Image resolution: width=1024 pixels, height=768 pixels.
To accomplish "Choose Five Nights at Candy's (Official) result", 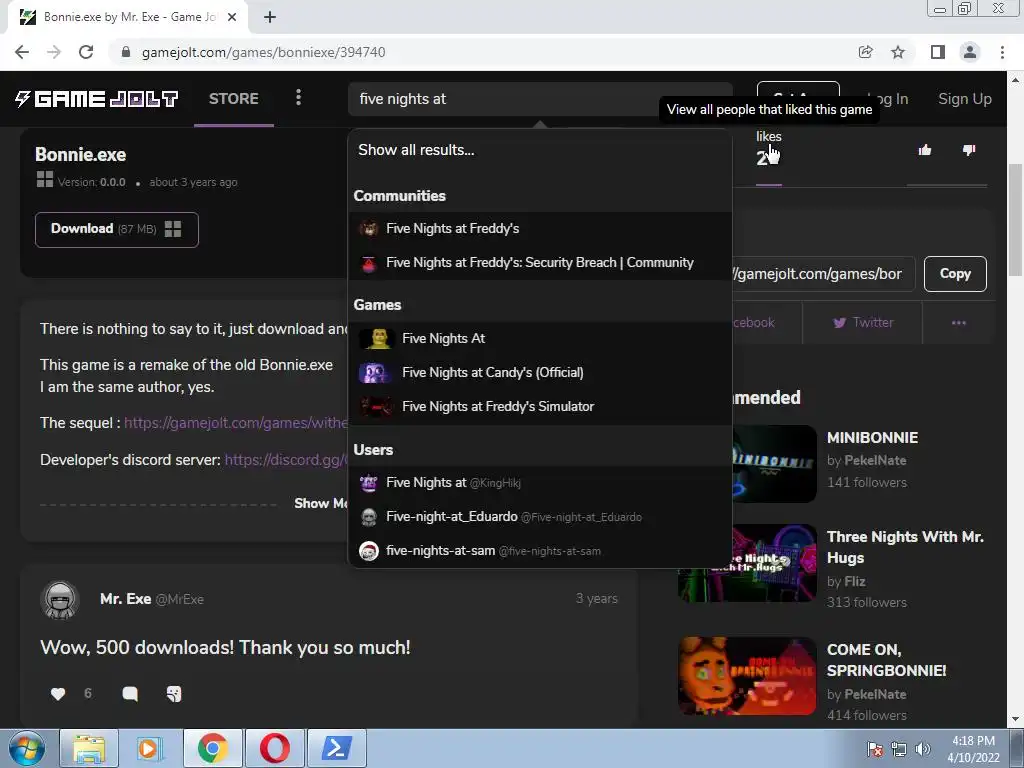I will tap(539, 372).
